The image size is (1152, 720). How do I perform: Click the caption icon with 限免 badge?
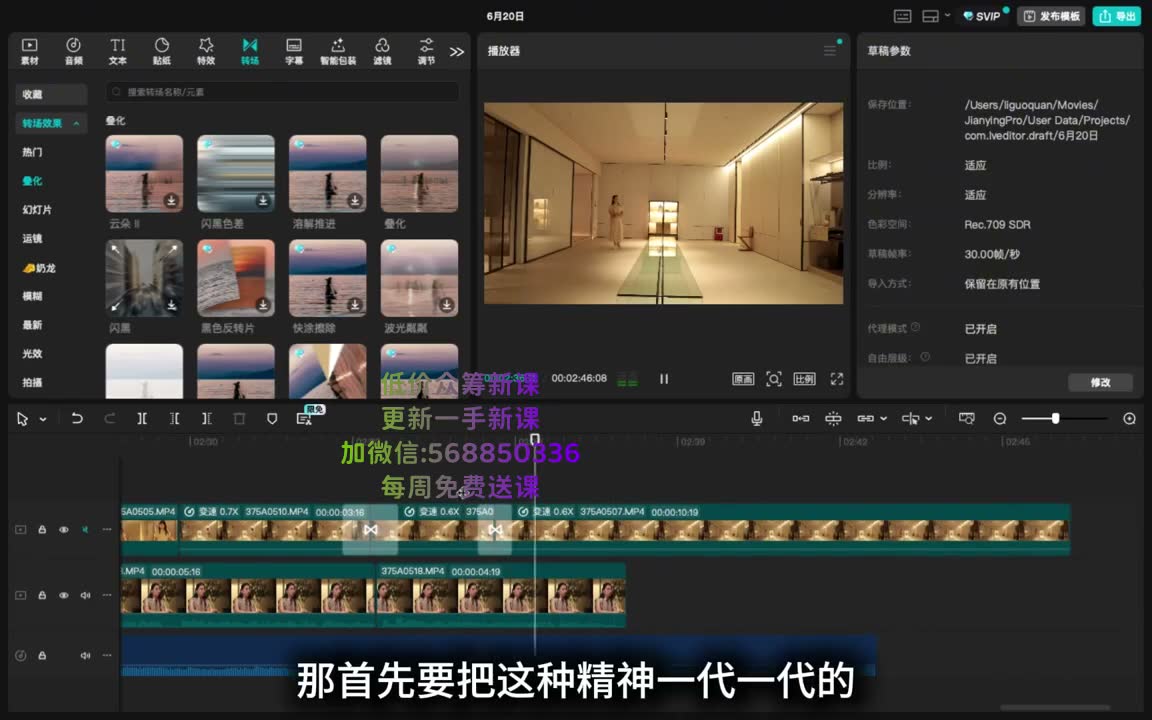pos(304,419)
